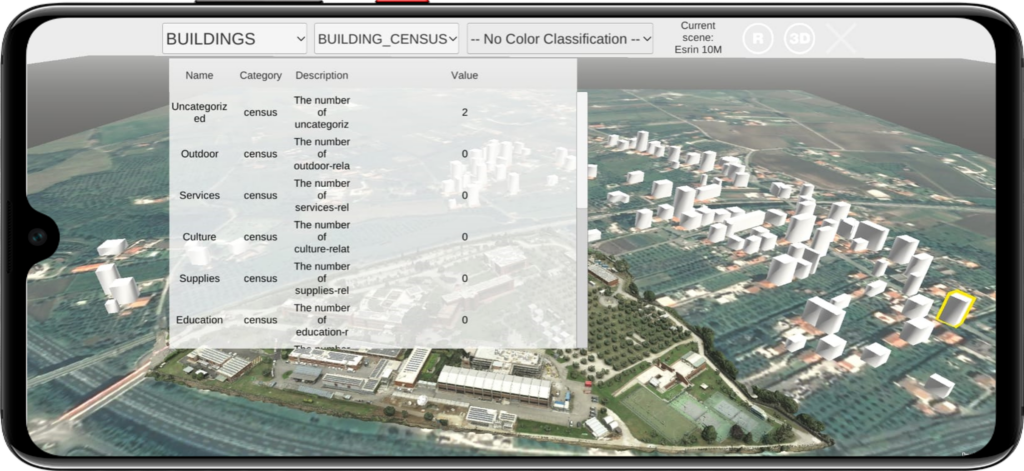
Task: Select the Education row name
Action: click(199, 319)
